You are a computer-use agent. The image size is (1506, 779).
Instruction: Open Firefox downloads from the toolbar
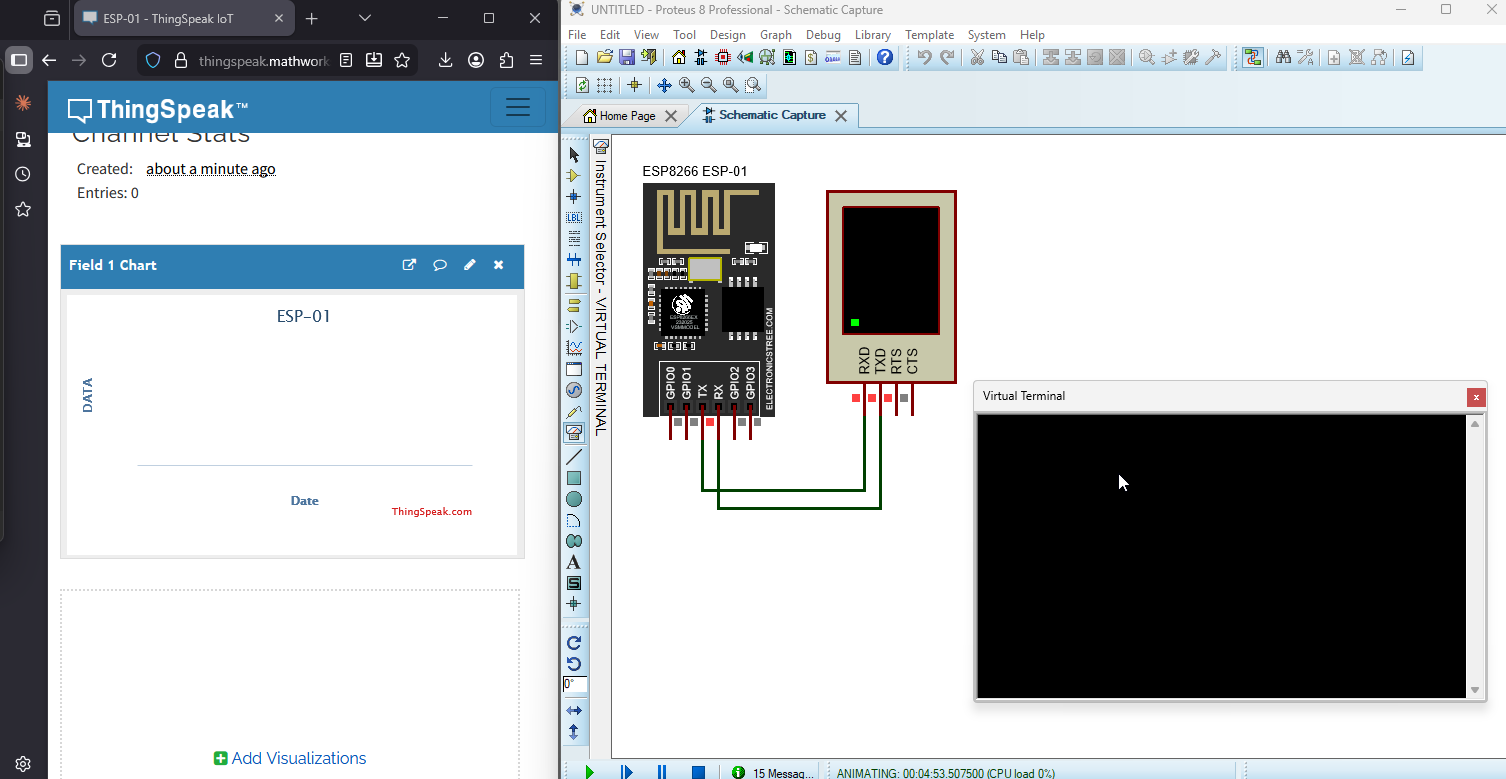click(x=444, y=60)
